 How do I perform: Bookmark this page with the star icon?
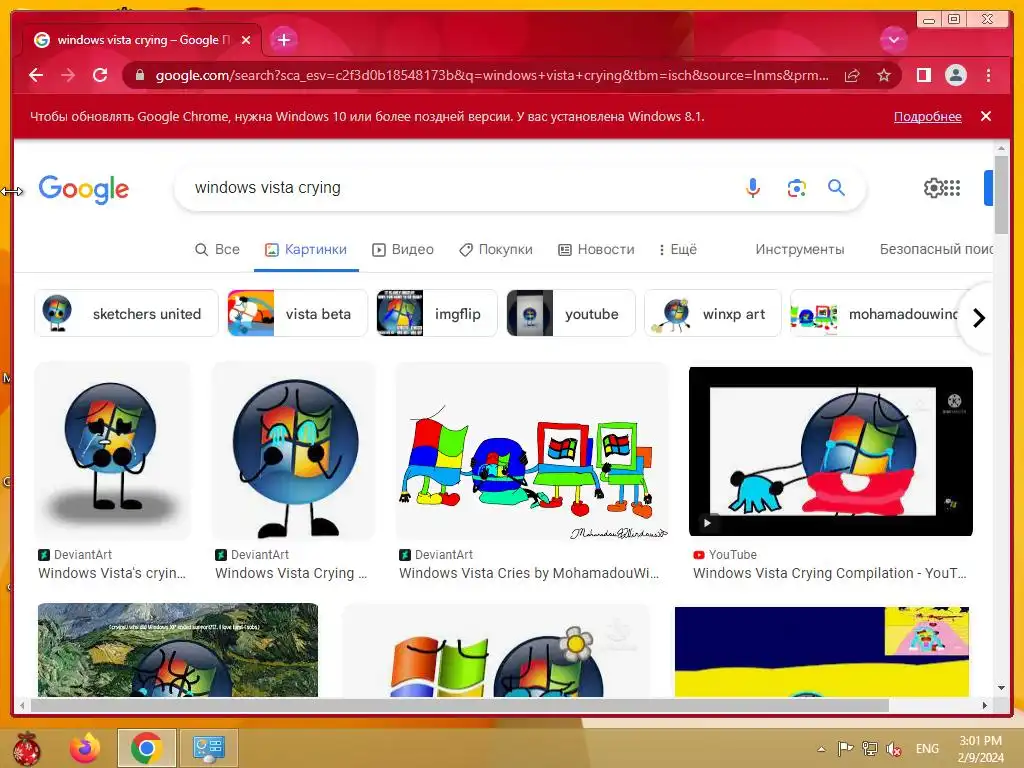[884, 76]
